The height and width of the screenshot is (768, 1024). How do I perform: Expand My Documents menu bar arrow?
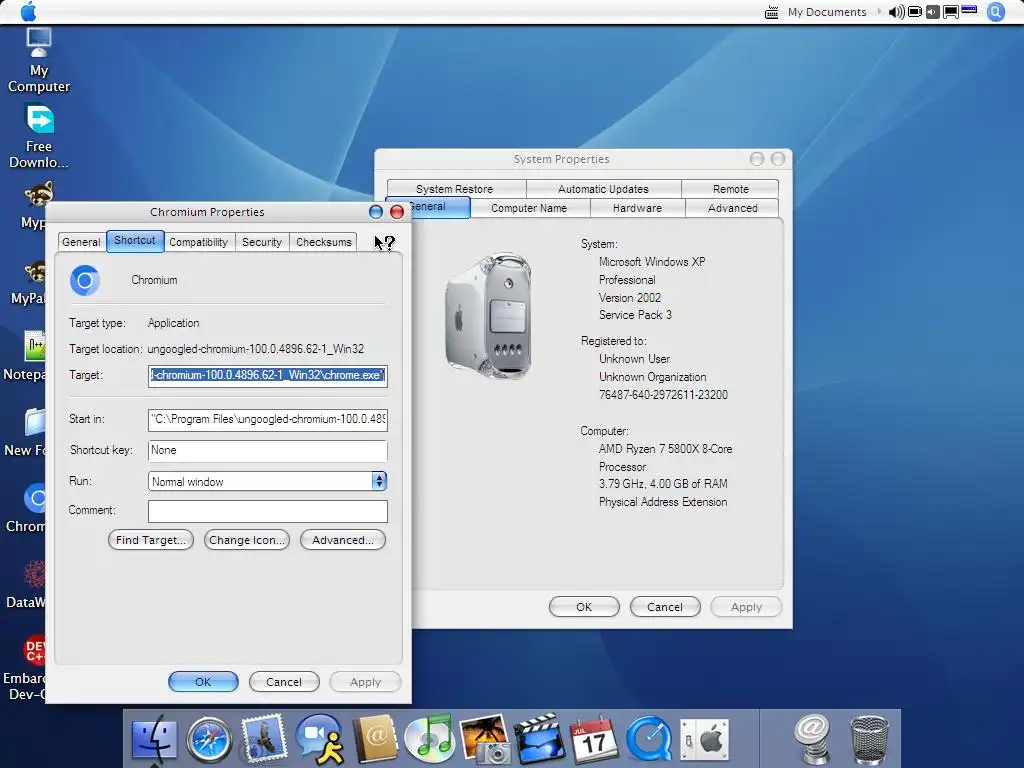[878, 12]
